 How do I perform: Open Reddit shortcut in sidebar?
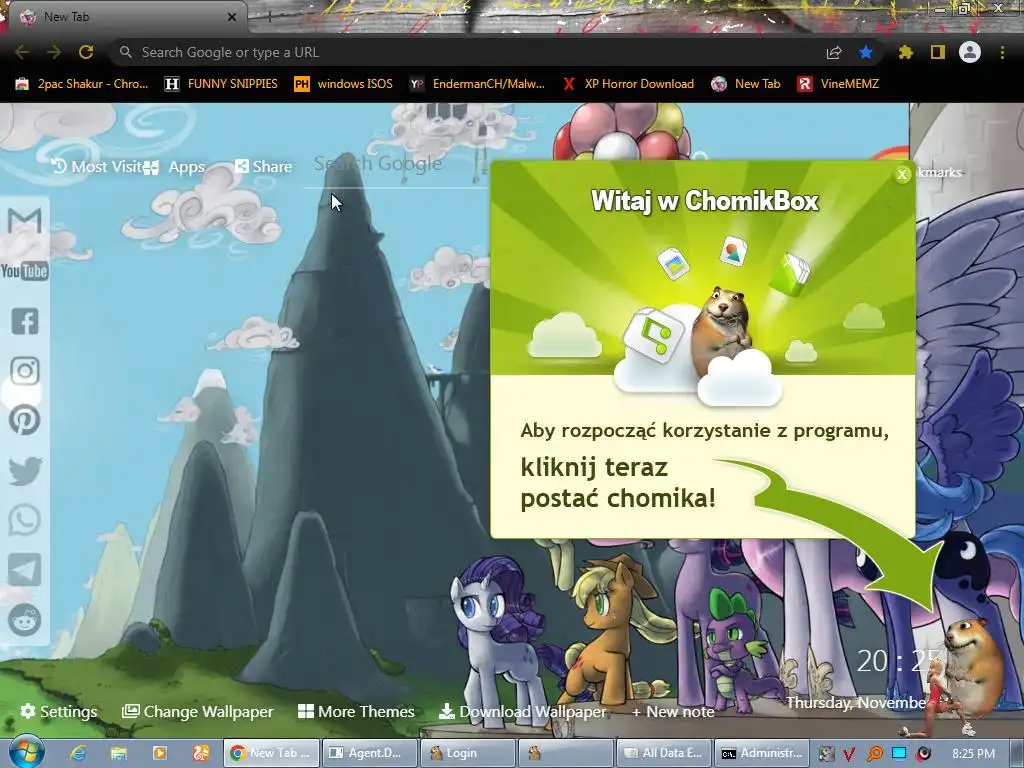click(25, 620)
